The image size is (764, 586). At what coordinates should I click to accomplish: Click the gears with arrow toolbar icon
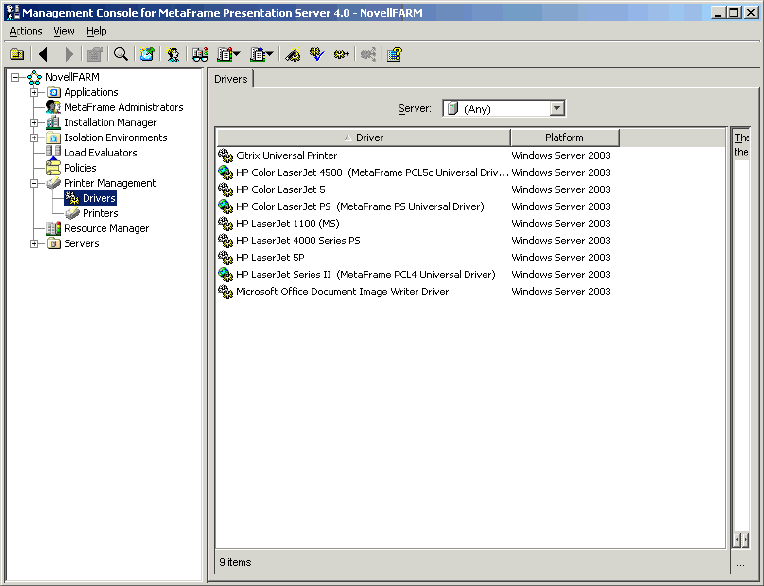341,54
